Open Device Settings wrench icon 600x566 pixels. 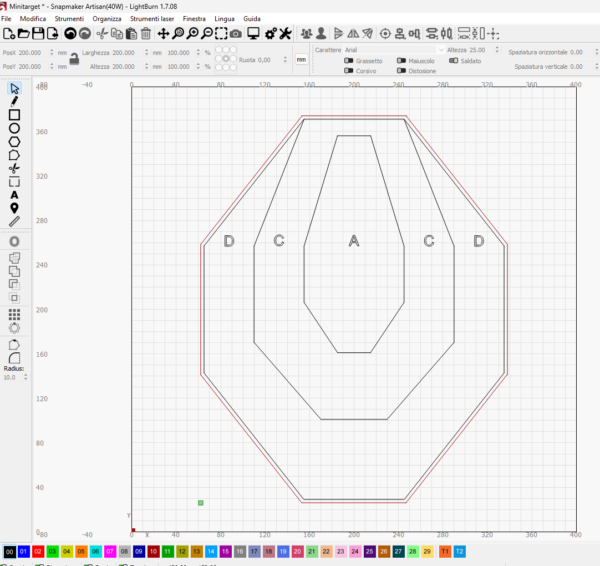pos(285,34)
